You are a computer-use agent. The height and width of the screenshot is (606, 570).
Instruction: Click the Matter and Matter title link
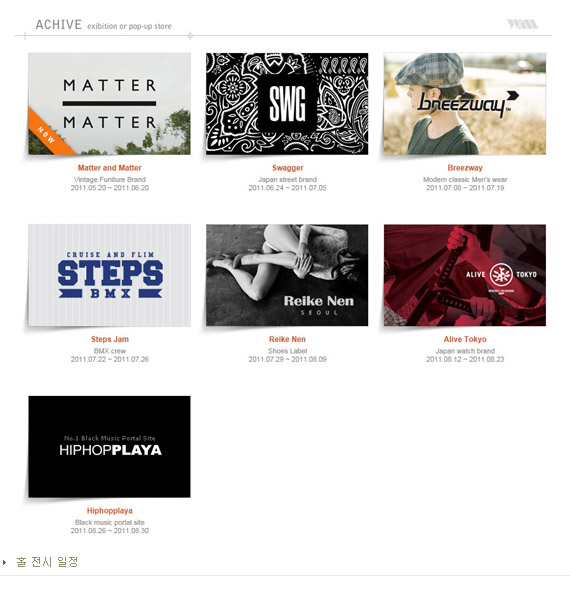(109, 168)
